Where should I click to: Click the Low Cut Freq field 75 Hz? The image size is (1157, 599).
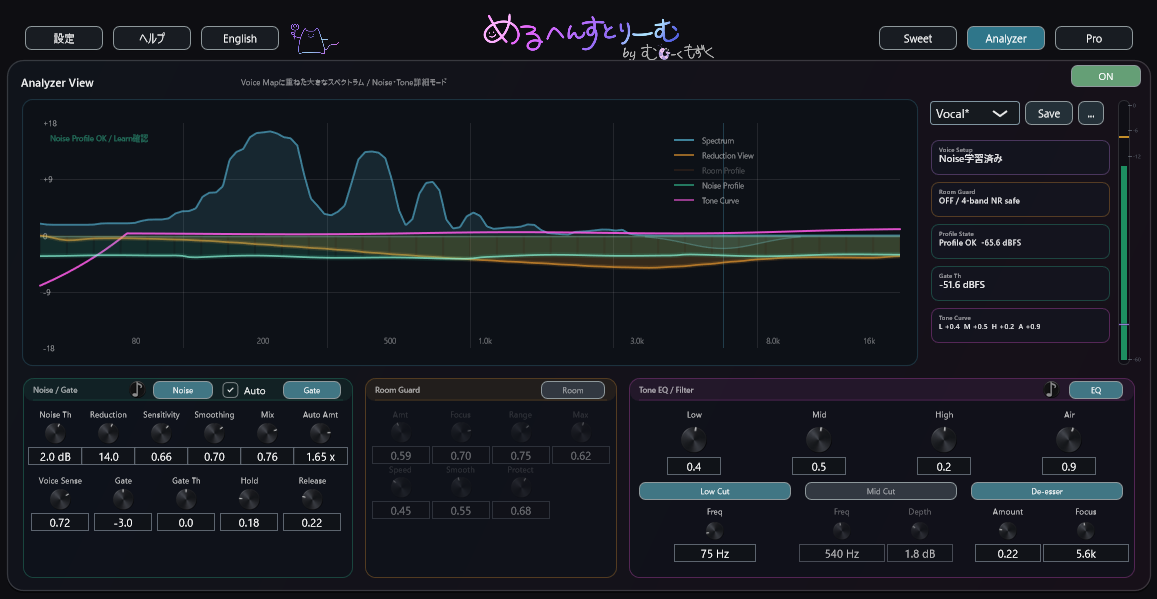714,553
